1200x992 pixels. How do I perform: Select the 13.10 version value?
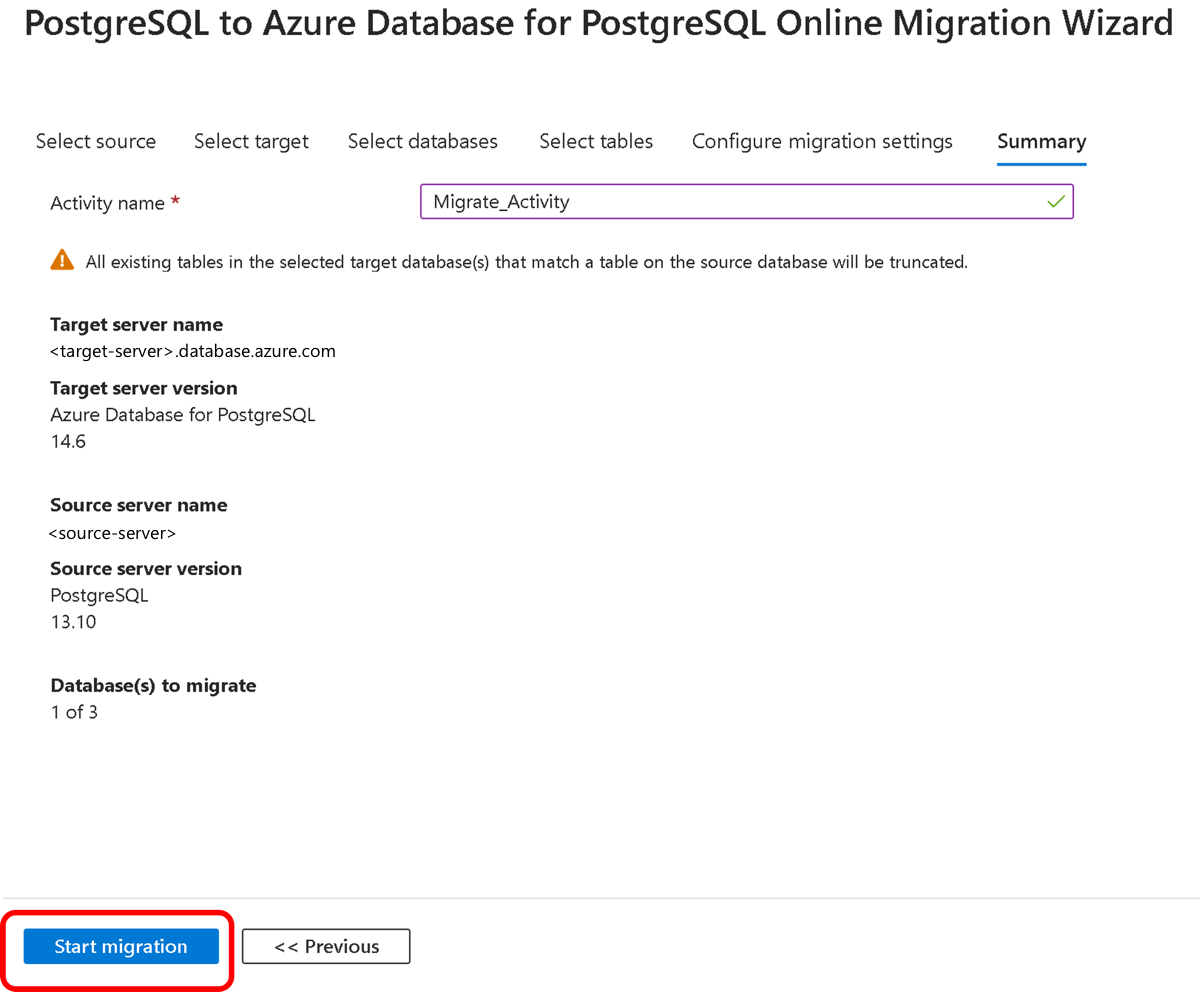tap(73, 622)
